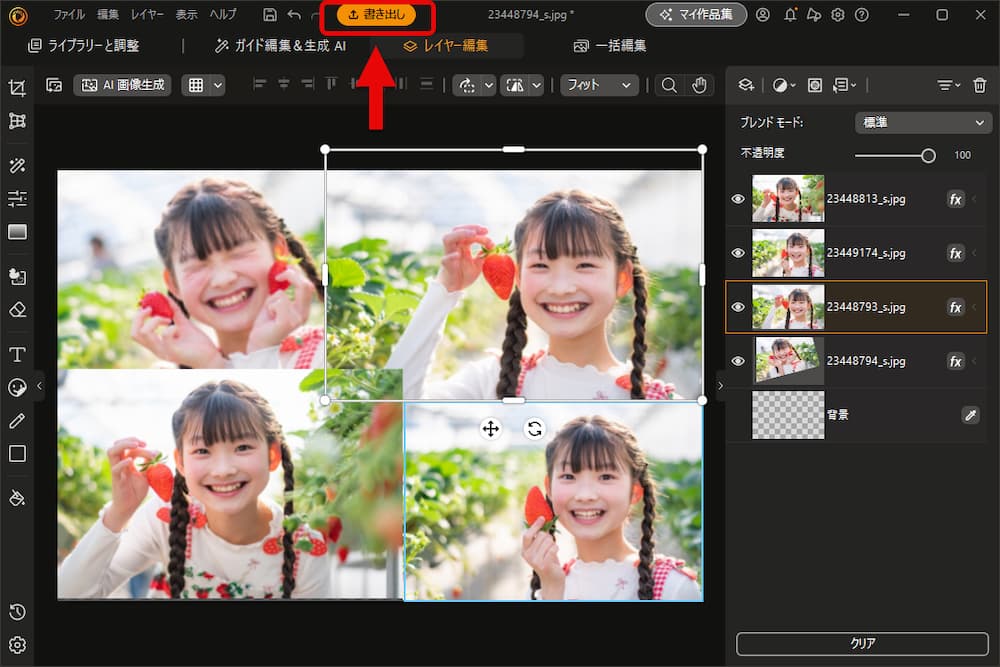The width and height of the screenshot is (1000, 667).
Task: Switch to ガイド編集＆生成 AI tab
Action: coord(281,46)
